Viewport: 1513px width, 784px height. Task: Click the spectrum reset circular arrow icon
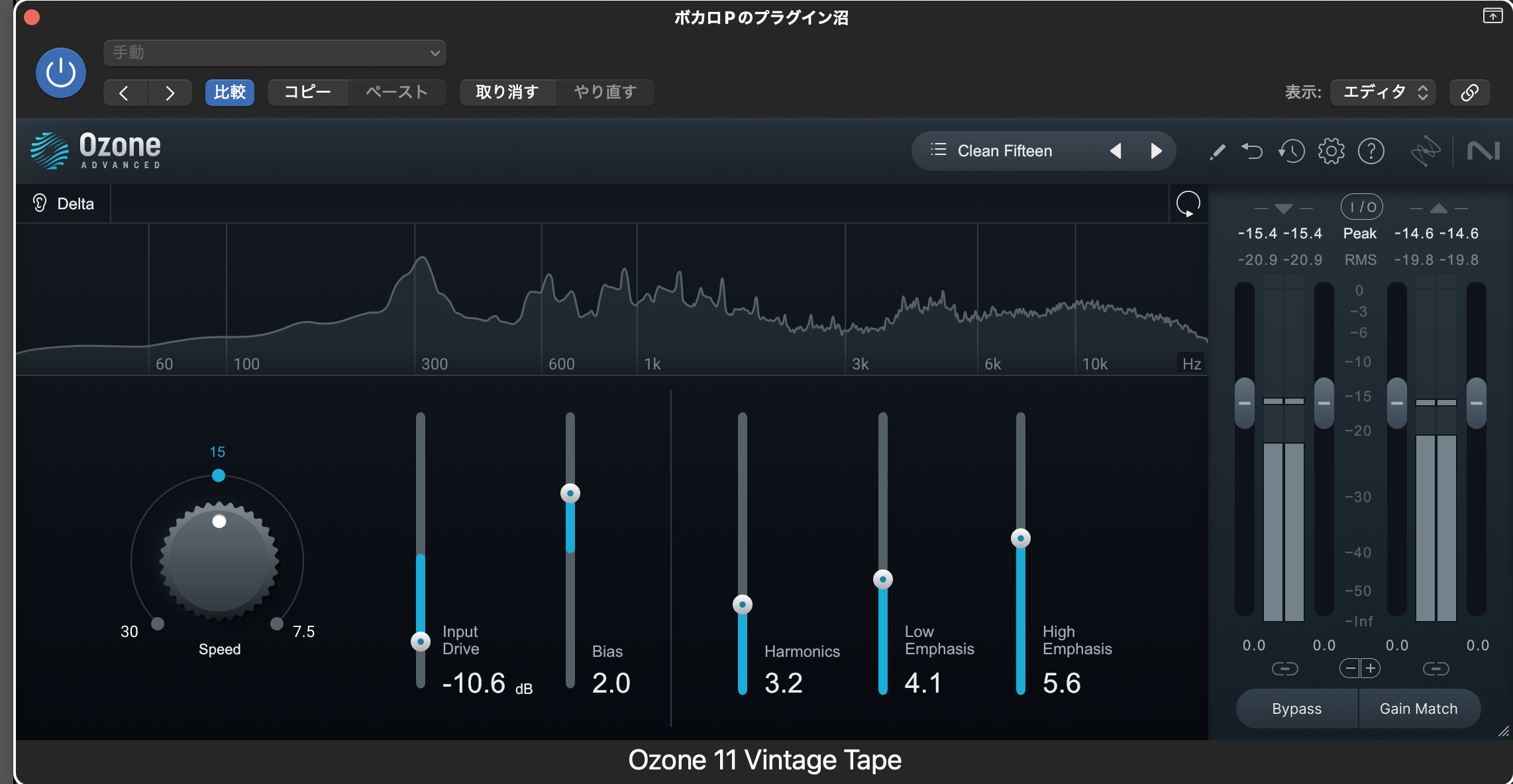(x=1188, y=203)
